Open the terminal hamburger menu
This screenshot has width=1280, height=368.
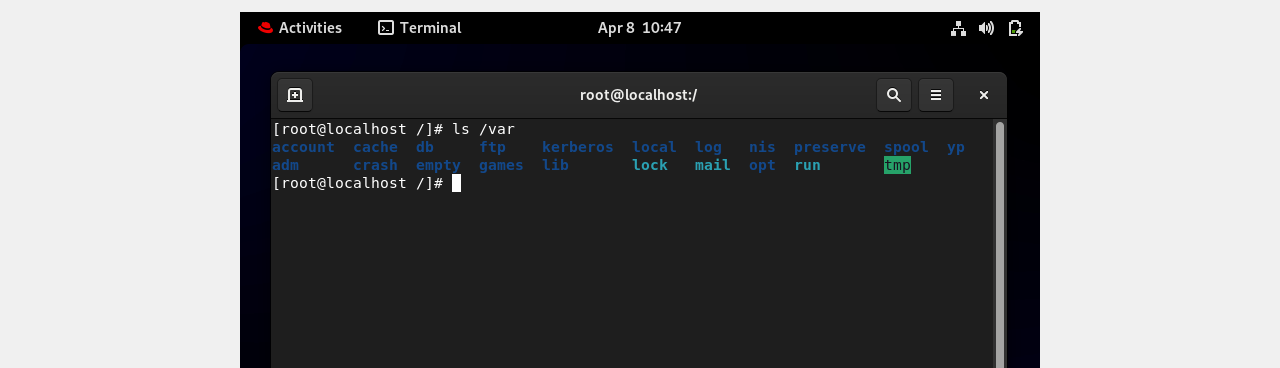click(x=936, y=95)
